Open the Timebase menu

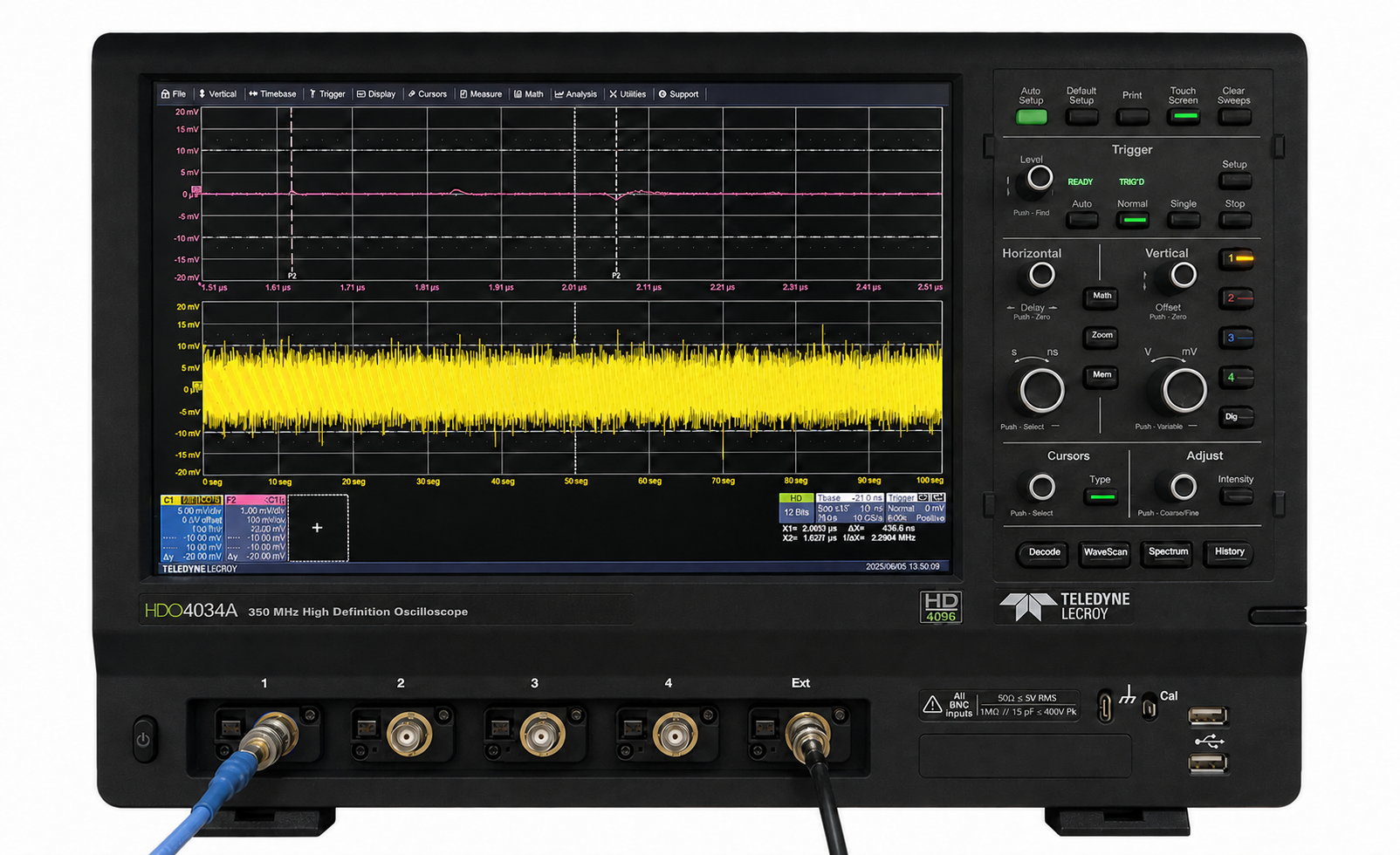[x=272, y=94]
